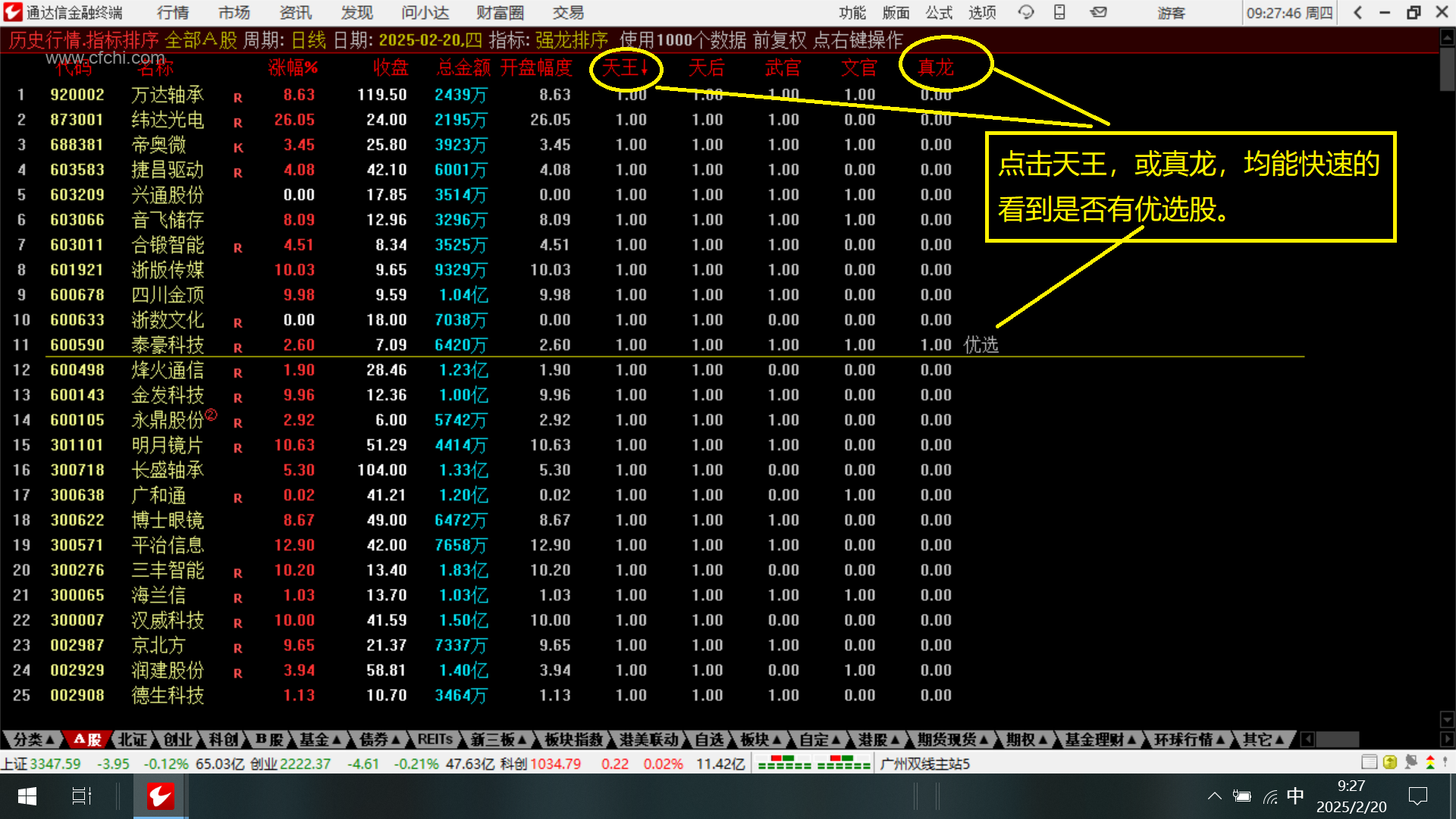Click the yellow upload coin icon in status bar

click(1390, 763)
